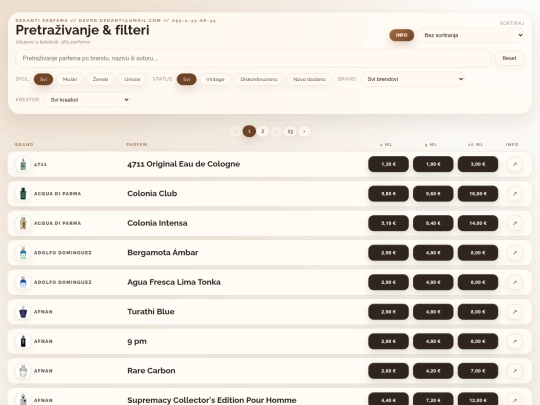Screen dimensions: 540x405
Task: Select 2 ml price 5,10 € for Colonia Intensa
Action: (388, 223)
